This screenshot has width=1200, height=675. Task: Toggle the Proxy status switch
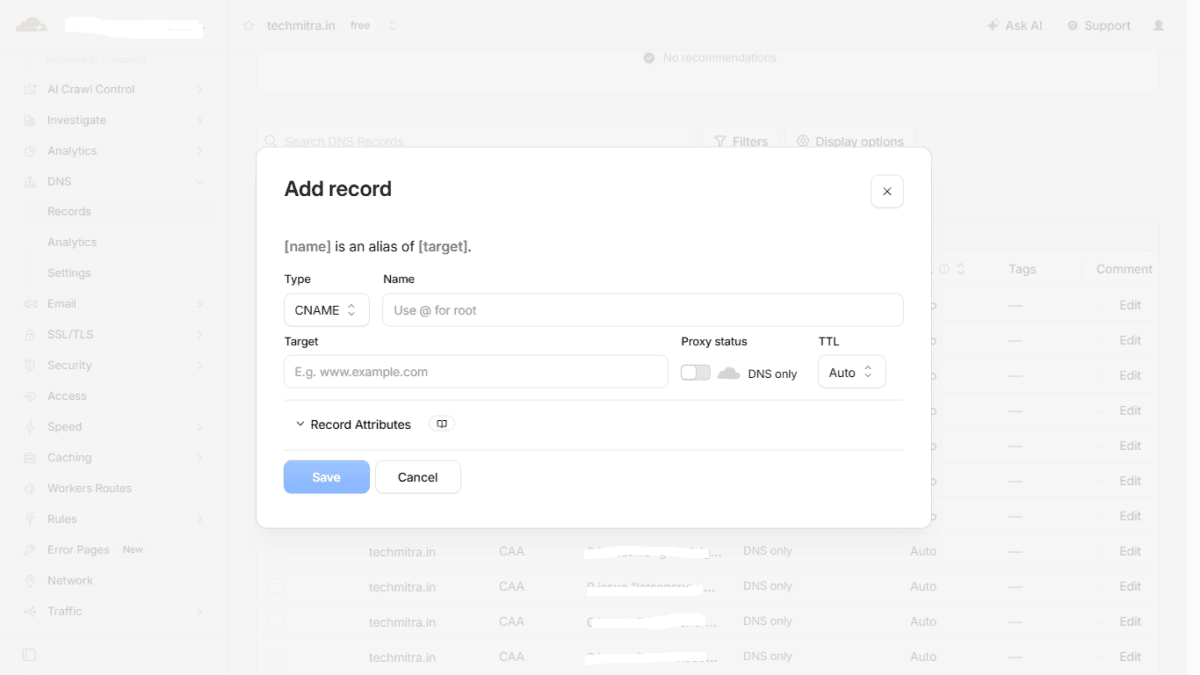[696, 372]
